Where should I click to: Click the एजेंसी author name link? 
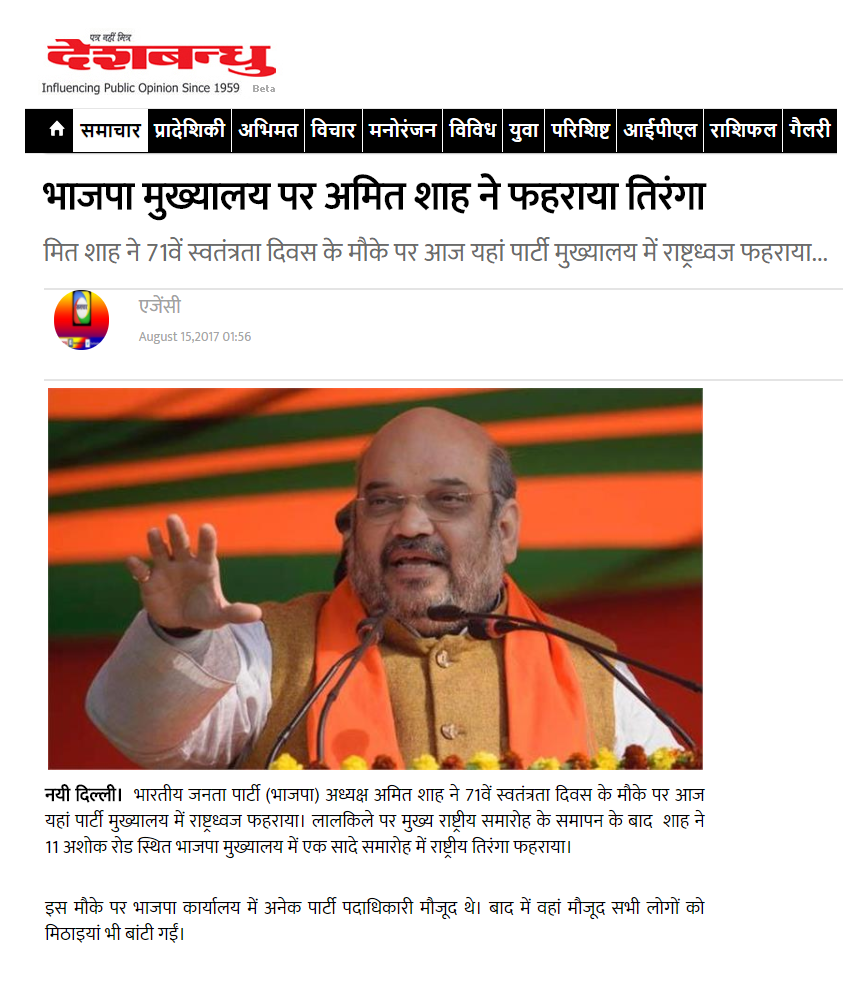click(x=160, y=306)
